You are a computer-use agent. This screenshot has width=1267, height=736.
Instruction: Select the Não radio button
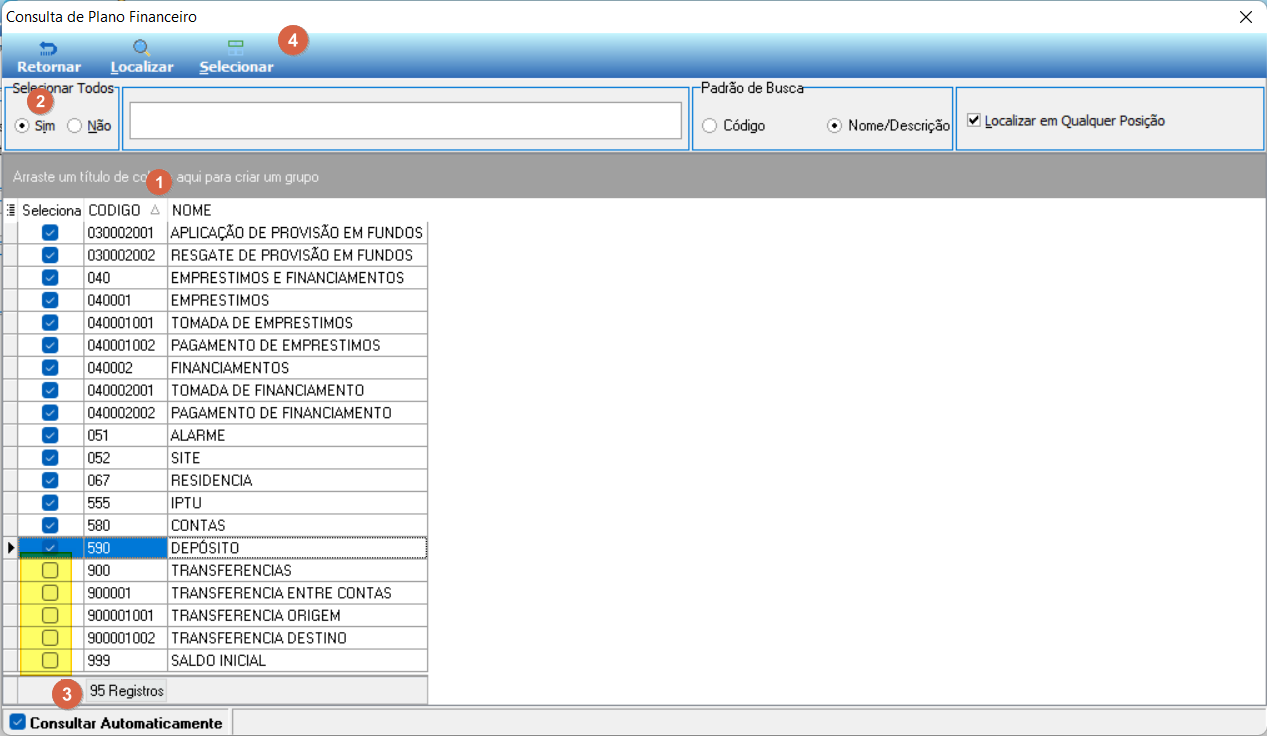click(74, 126)
